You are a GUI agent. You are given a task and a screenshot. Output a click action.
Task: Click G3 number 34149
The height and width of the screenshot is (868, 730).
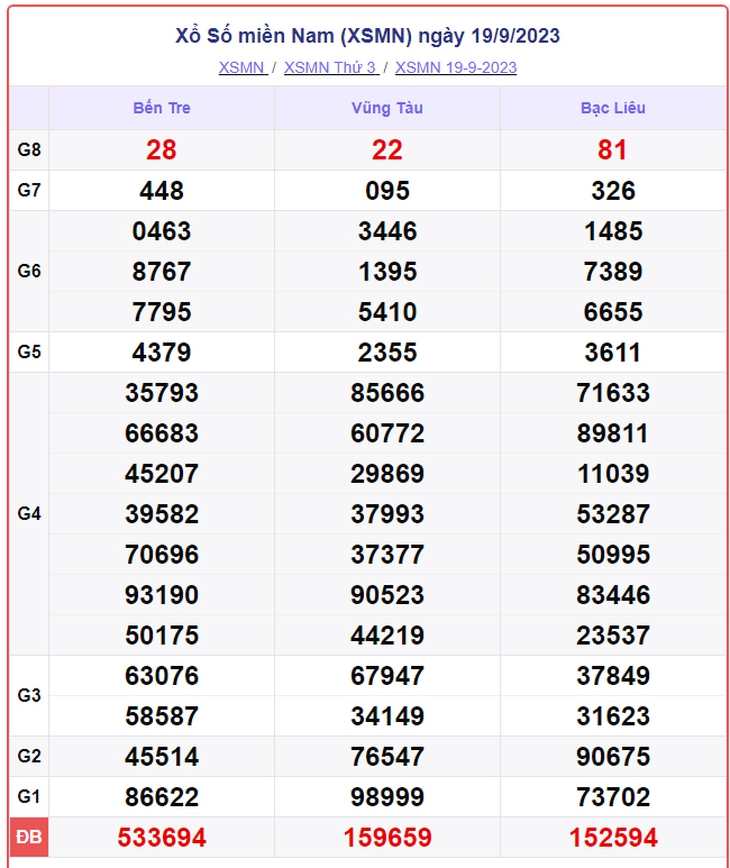tap(387, 716)
